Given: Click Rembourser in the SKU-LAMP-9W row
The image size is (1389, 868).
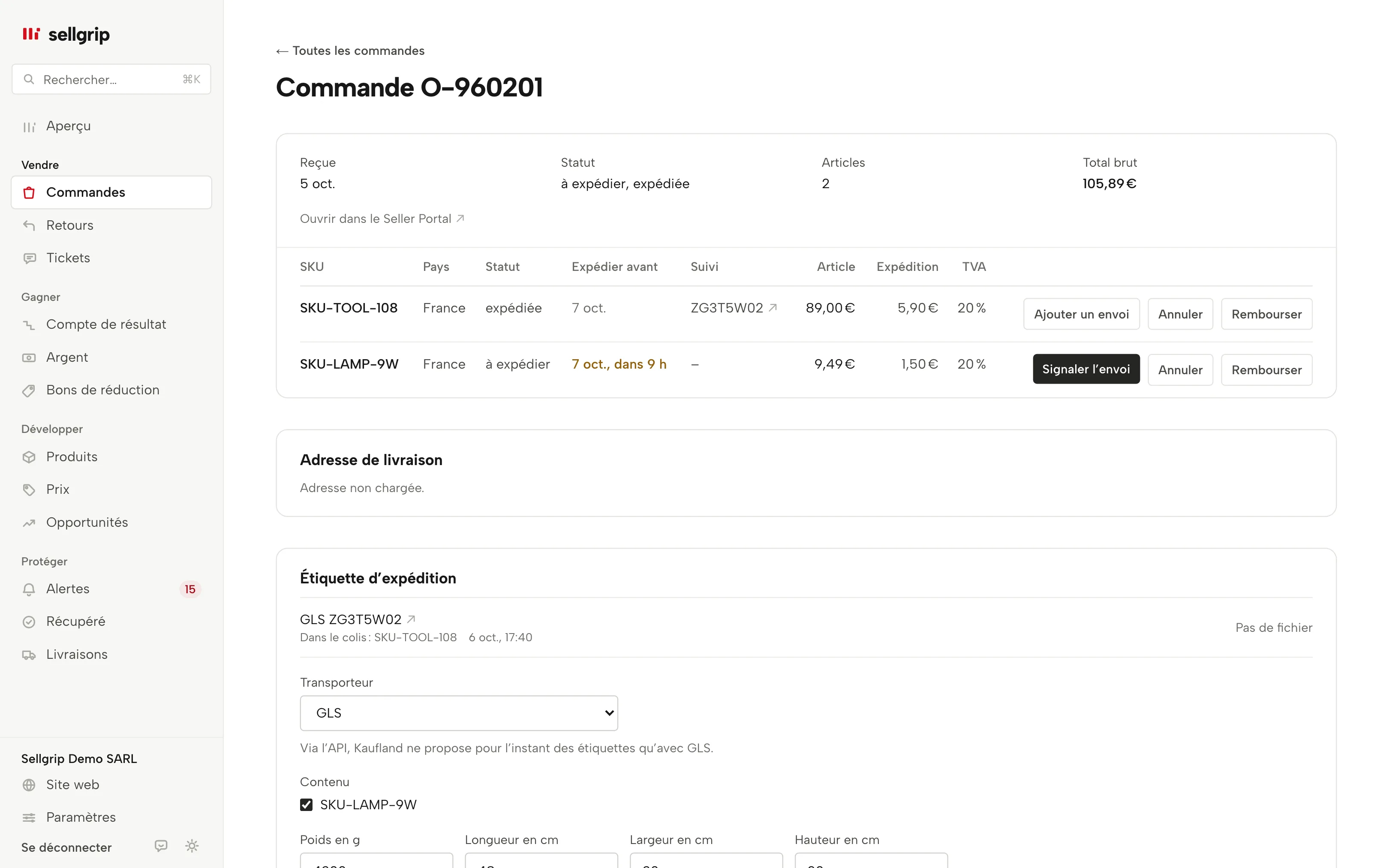Looking at the screenshot, I should (x=1266, y=369).
